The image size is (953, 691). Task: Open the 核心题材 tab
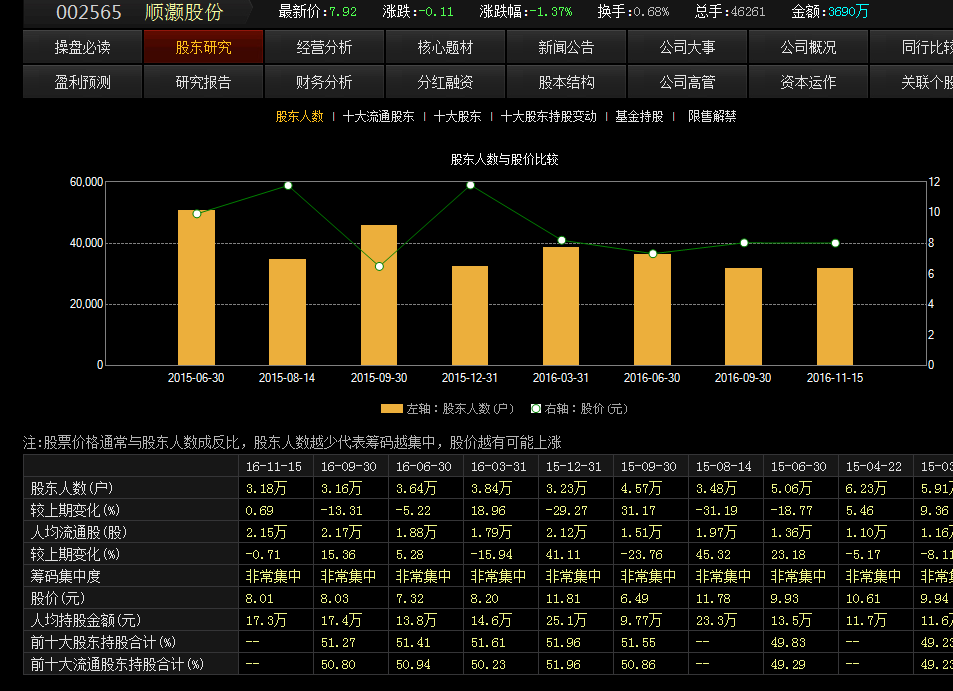pos(445,47)
